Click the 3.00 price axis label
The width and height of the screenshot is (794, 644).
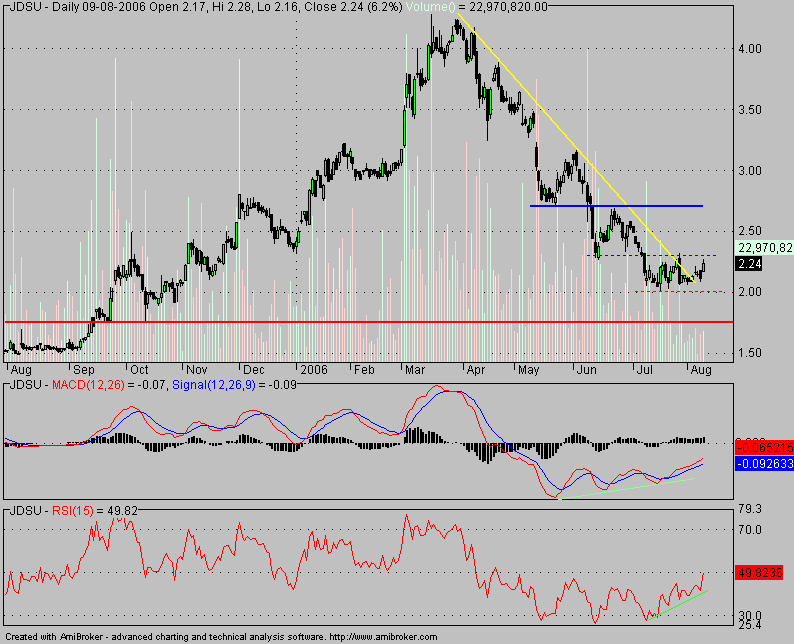(750, 171)
